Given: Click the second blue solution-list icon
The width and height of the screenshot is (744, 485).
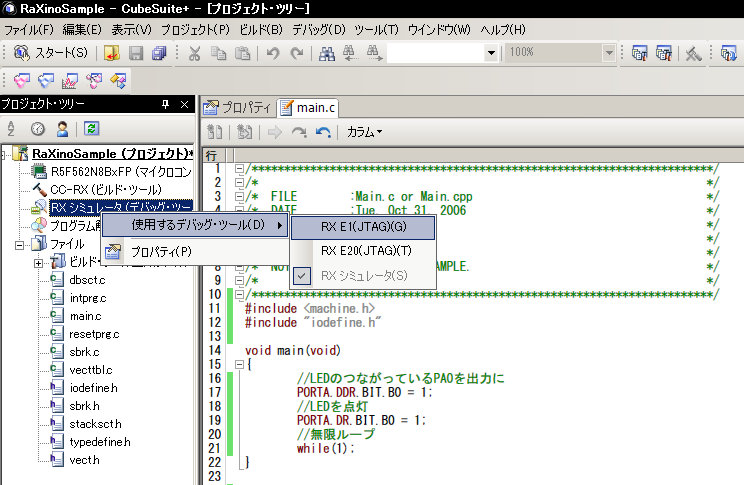Looking at the screenshot, I should tap(46, 81).
